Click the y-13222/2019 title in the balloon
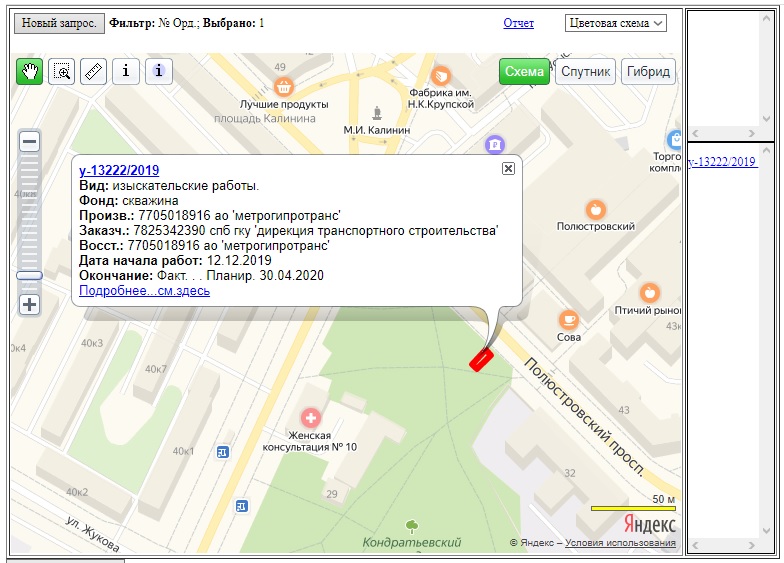The height and width of the screenshot is (563, 784). (x=119, y=170)
